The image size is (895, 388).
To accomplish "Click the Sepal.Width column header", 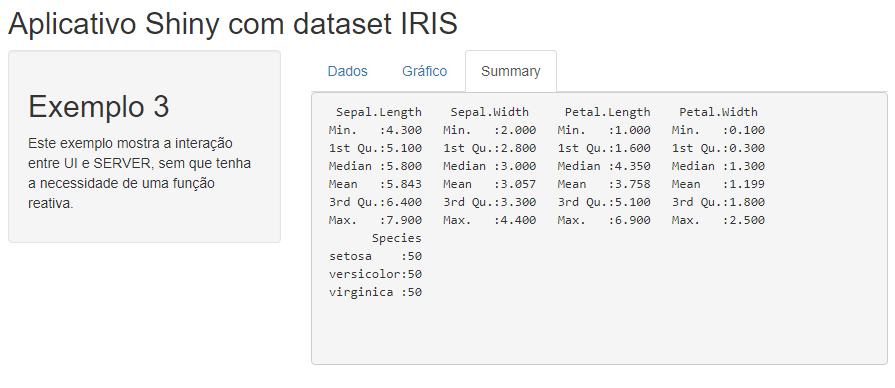I will coord(489,112).
